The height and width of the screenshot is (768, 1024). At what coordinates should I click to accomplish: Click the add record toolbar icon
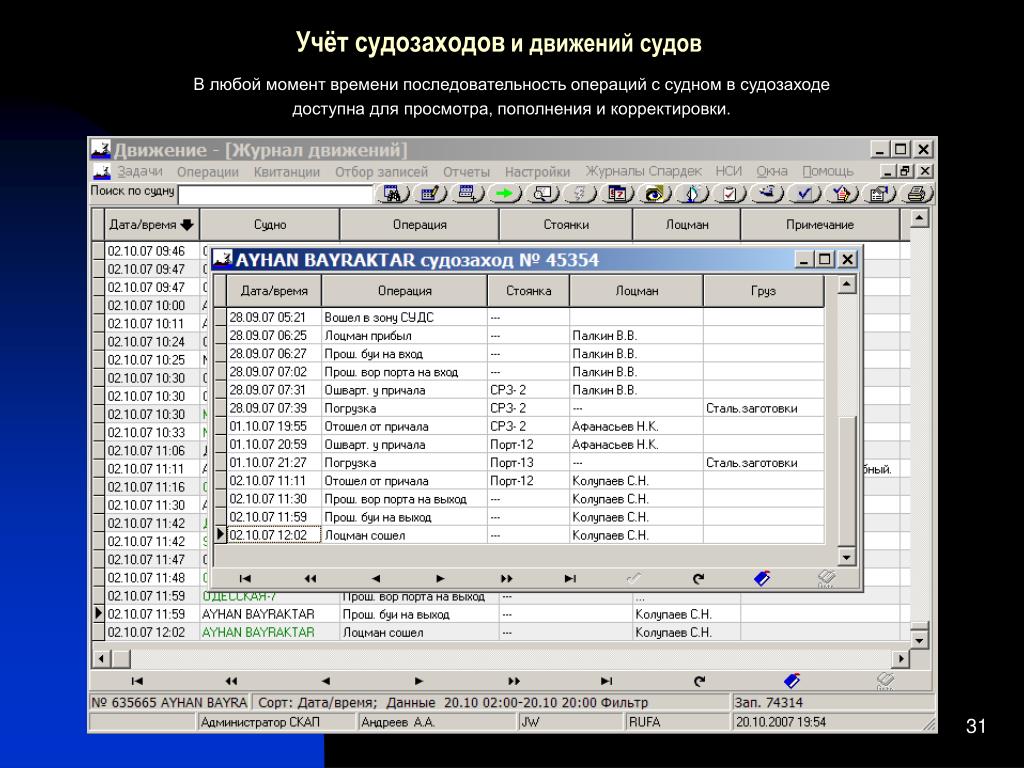468,193
